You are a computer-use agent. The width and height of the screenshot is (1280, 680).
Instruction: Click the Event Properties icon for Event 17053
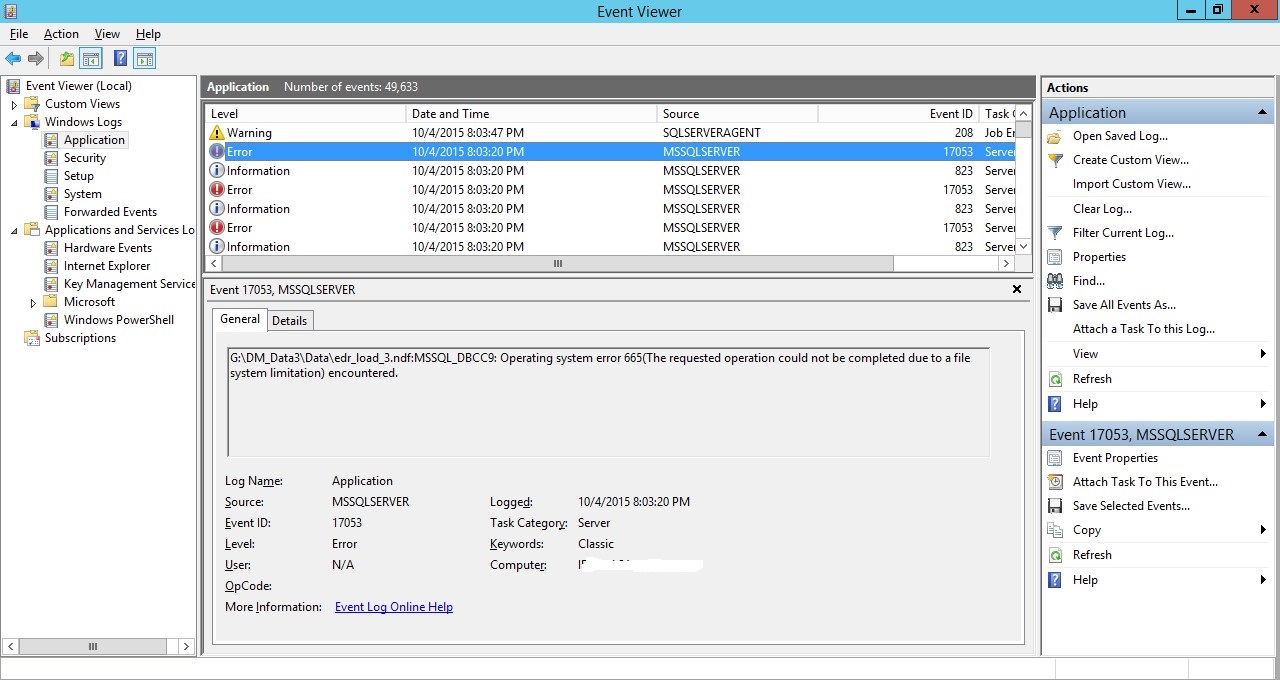coord(1057,457)
